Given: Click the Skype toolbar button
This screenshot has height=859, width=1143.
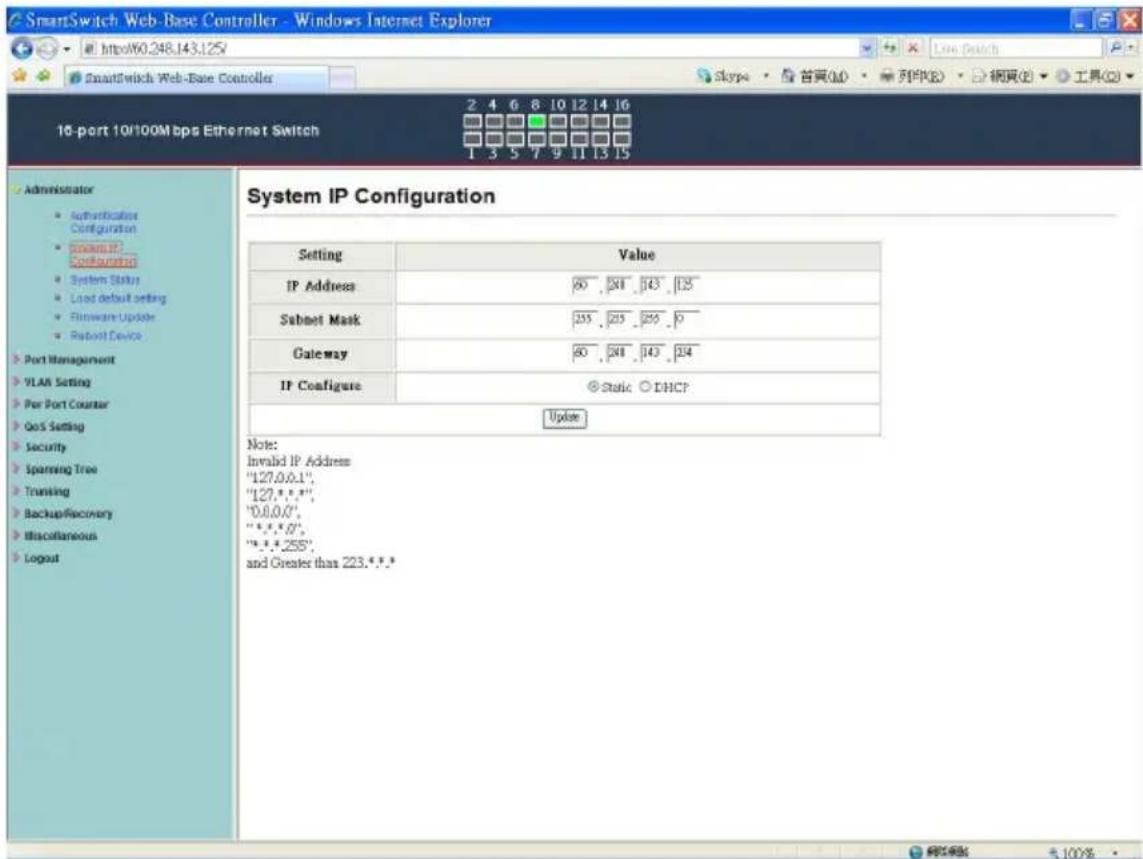Looking at the screenshot, I should (x=723, y=76).
